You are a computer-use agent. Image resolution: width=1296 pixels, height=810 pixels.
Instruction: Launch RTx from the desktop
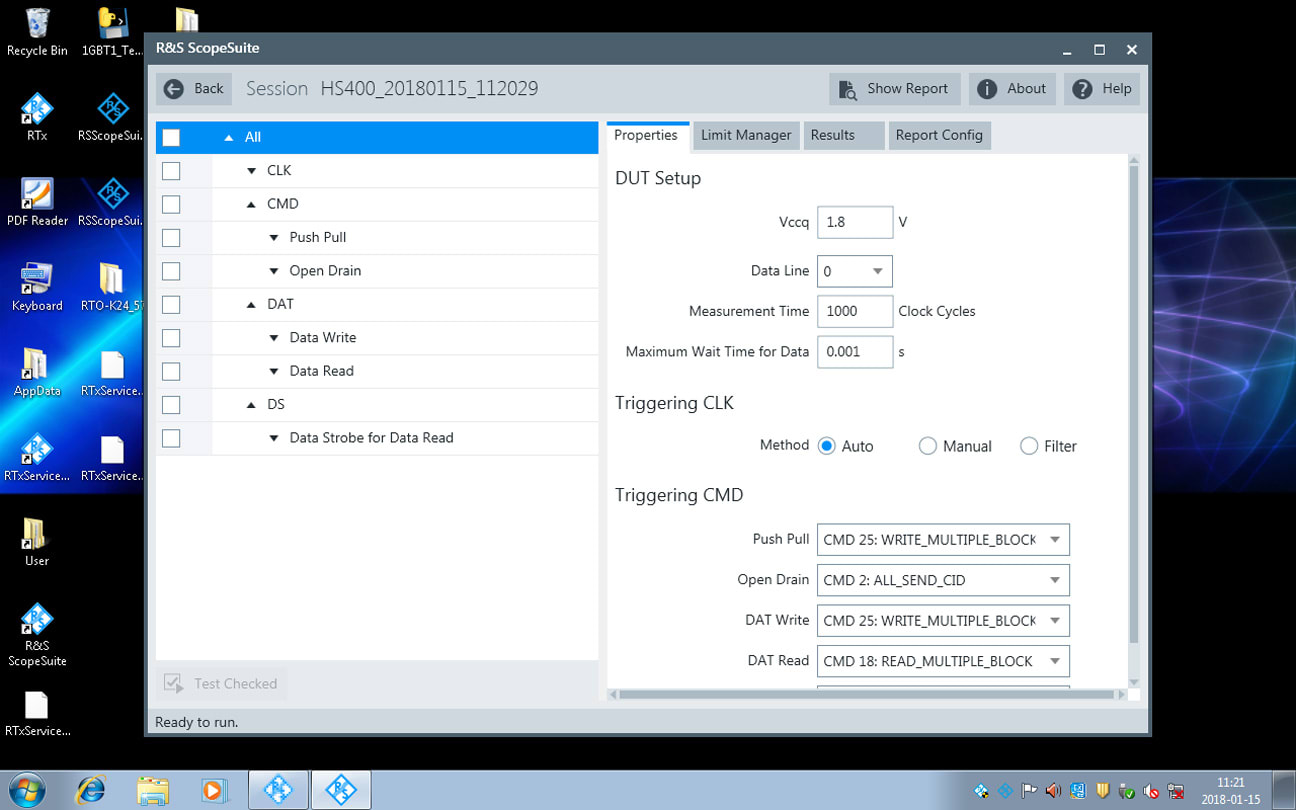37,110
